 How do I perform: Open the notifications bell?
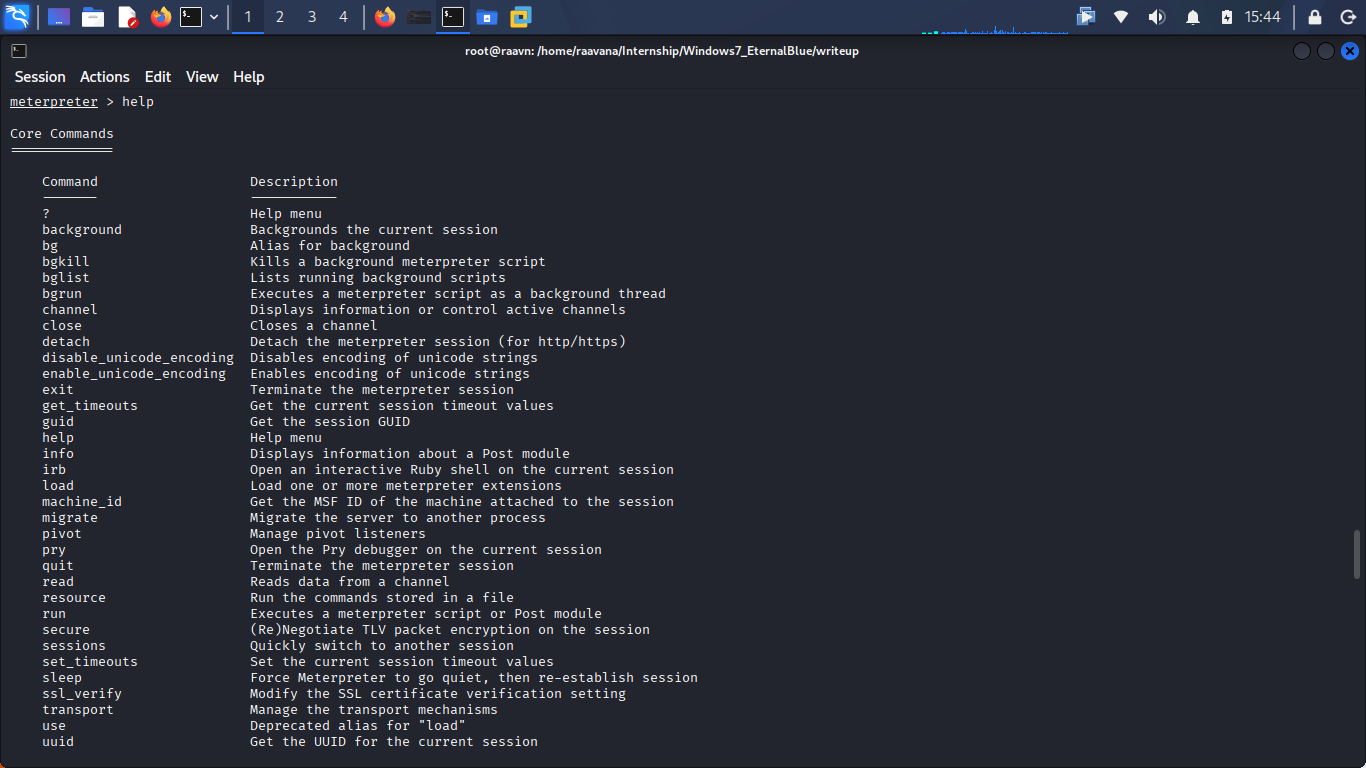1193,17
